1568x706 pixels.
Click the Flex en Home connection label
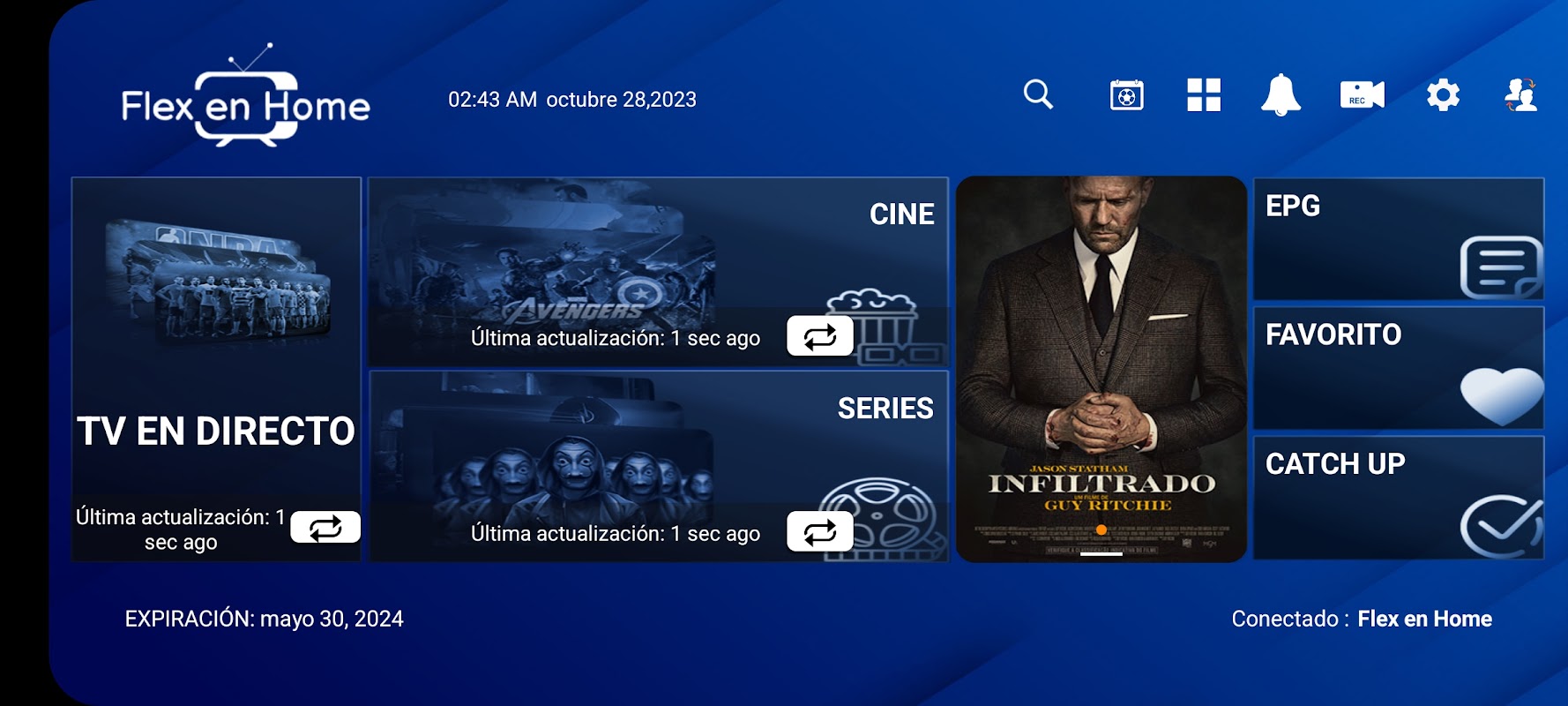point(1424,619)
